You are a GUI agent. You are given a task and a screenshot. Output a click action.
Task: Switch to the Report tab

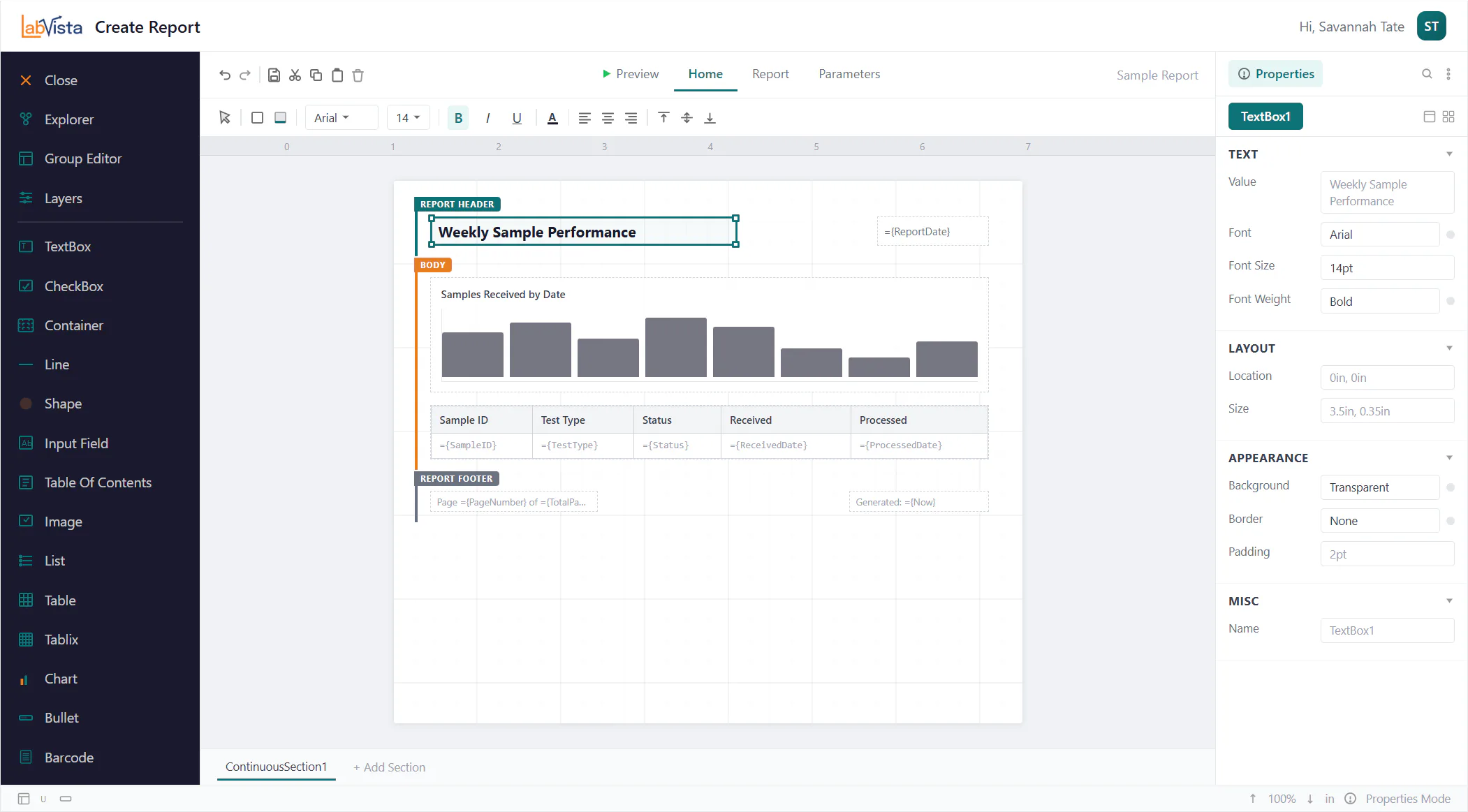click(770, 73)
